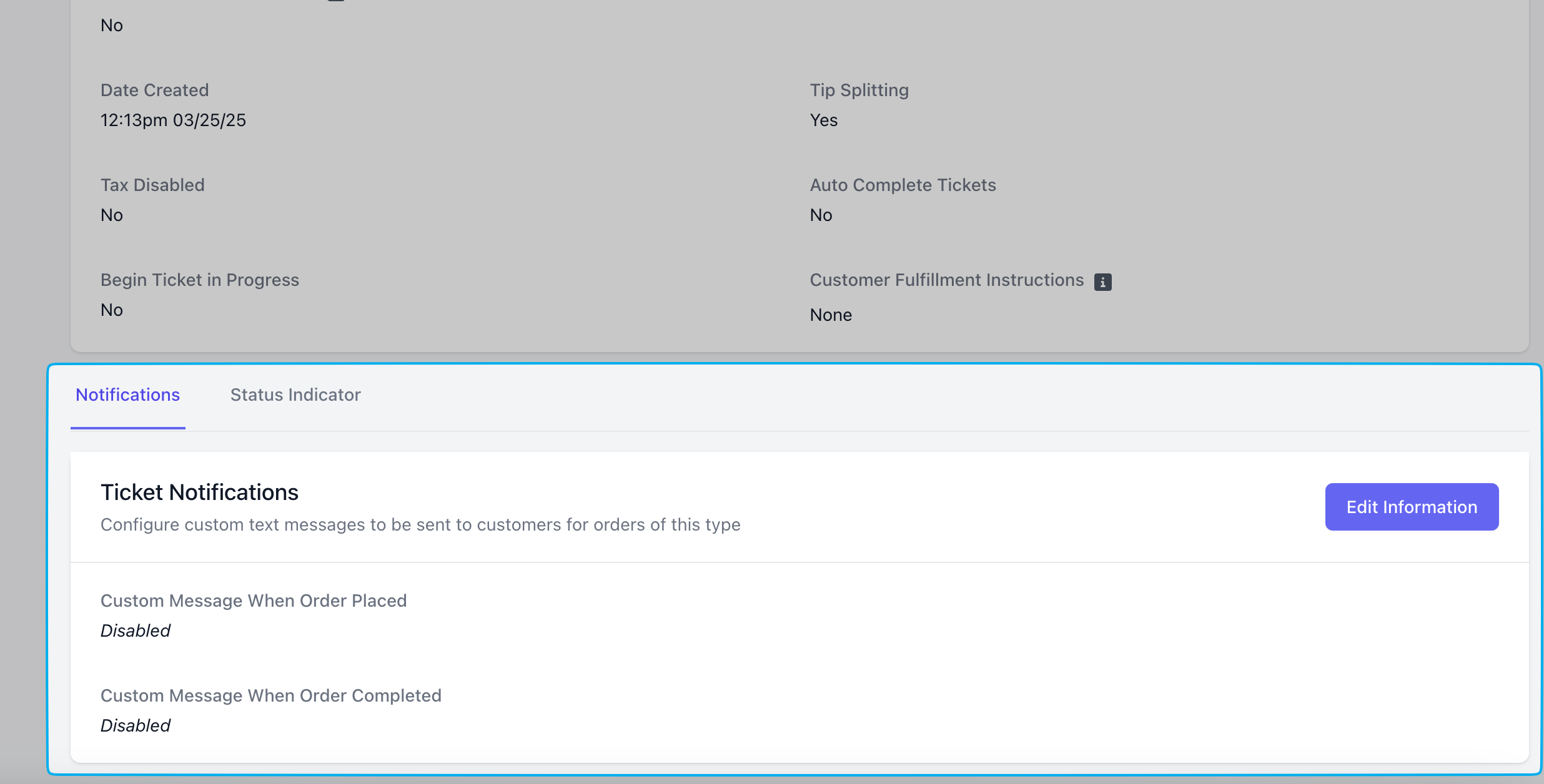This screenshot has width=1544, height=784.
Task: Click the No value under Begin Ticket in Progress
Action: (x=112, y=310)
